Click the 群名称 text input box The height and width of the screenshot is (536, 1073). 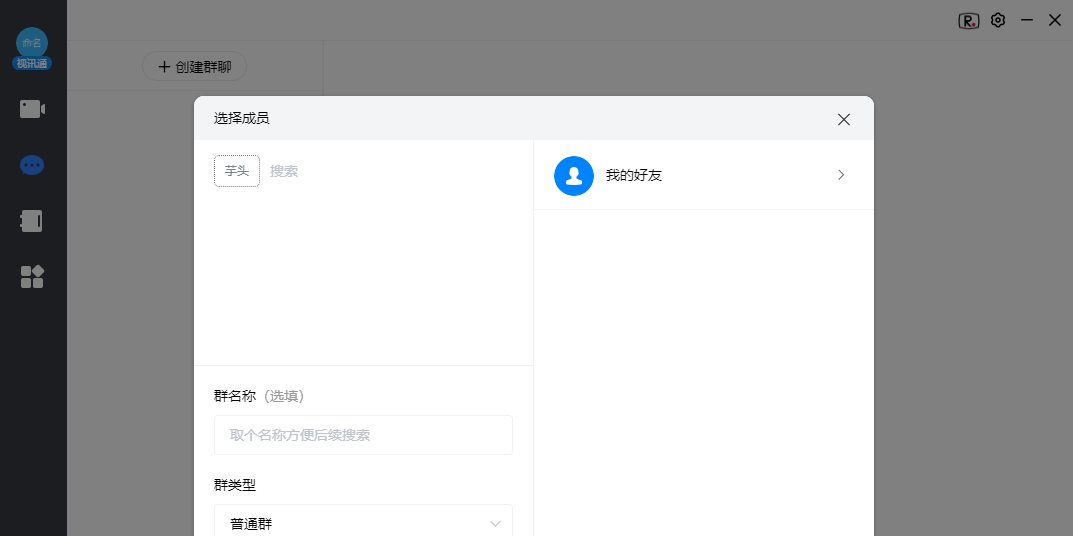[x=363, y=435]
